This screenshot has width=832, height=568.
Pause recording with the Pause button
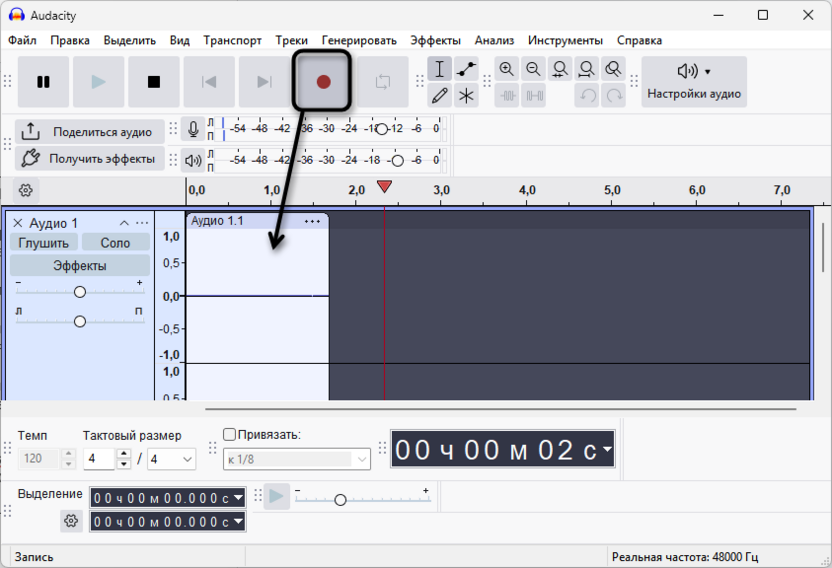click(43, 82)
